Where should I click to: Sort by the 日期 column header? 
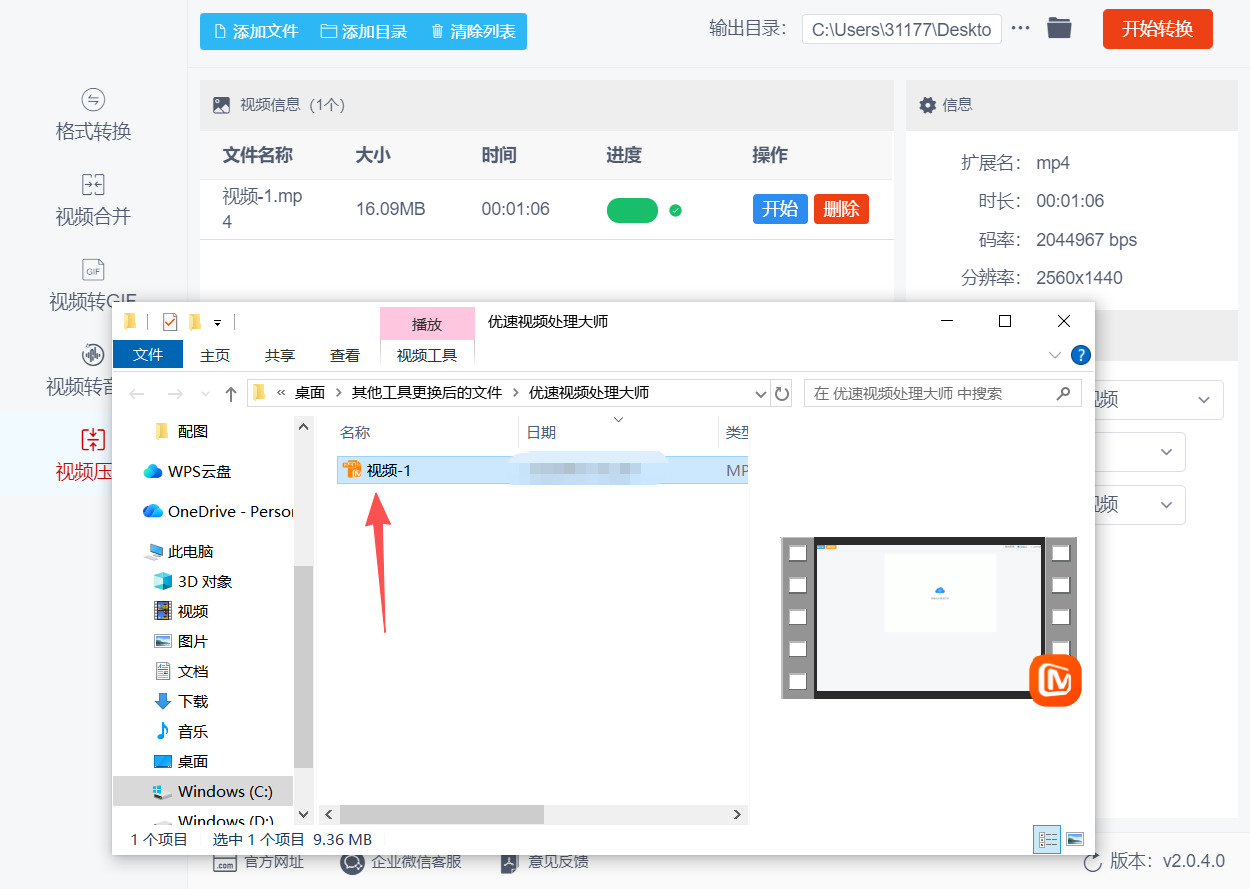pyautogui.click(x=541, y=432)
